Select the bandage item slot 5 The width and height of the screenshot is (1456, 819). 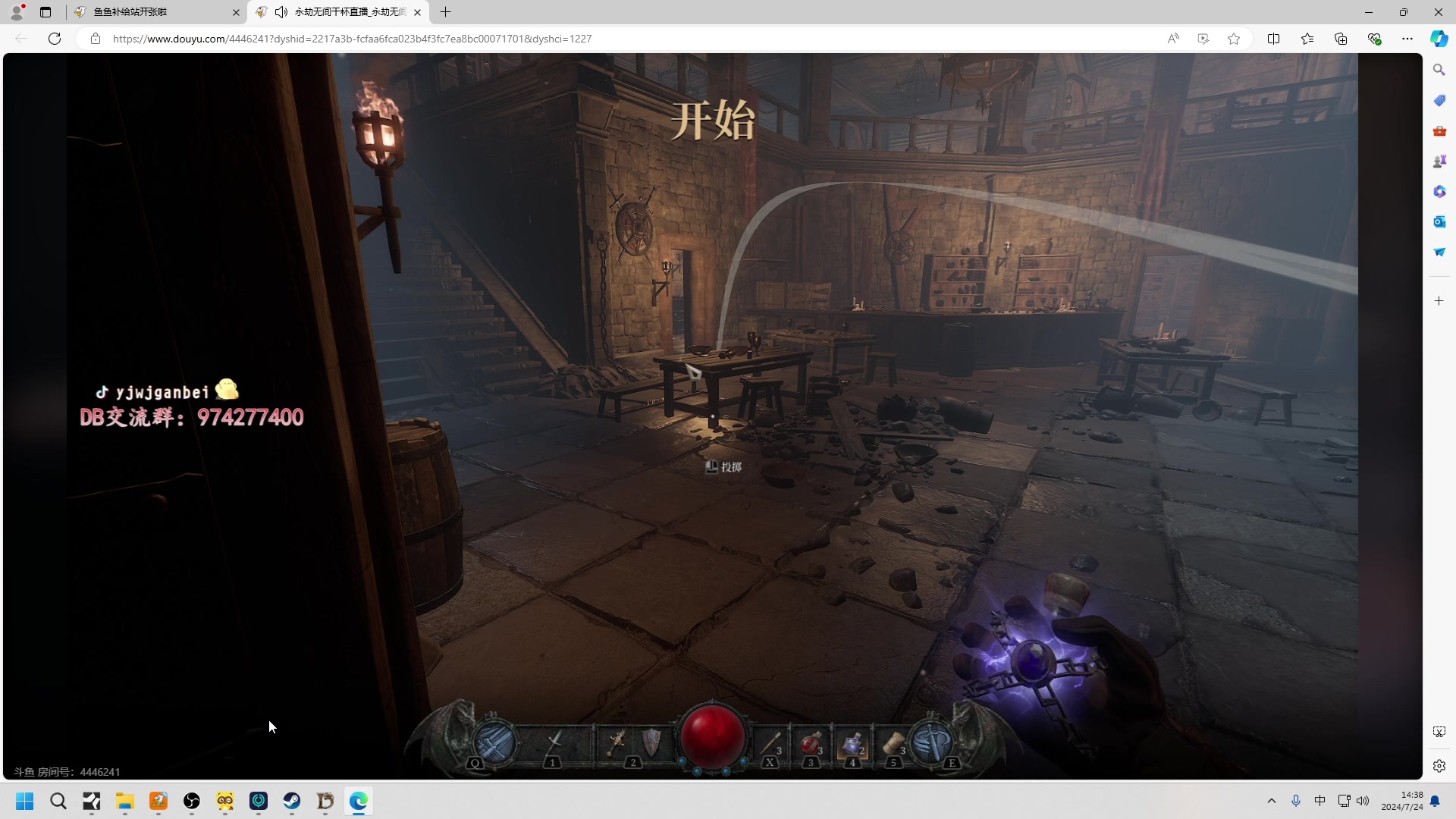coord(894,743)
